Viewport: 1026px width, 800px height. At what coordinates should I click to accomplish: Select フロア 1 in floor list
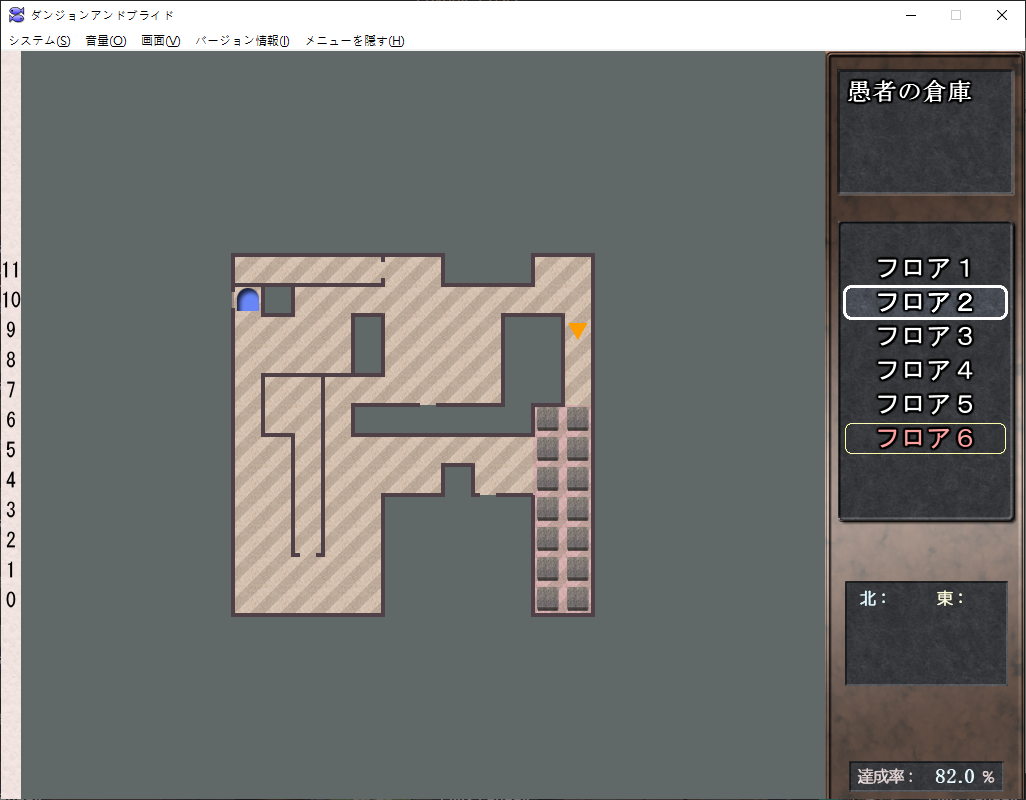925,268
